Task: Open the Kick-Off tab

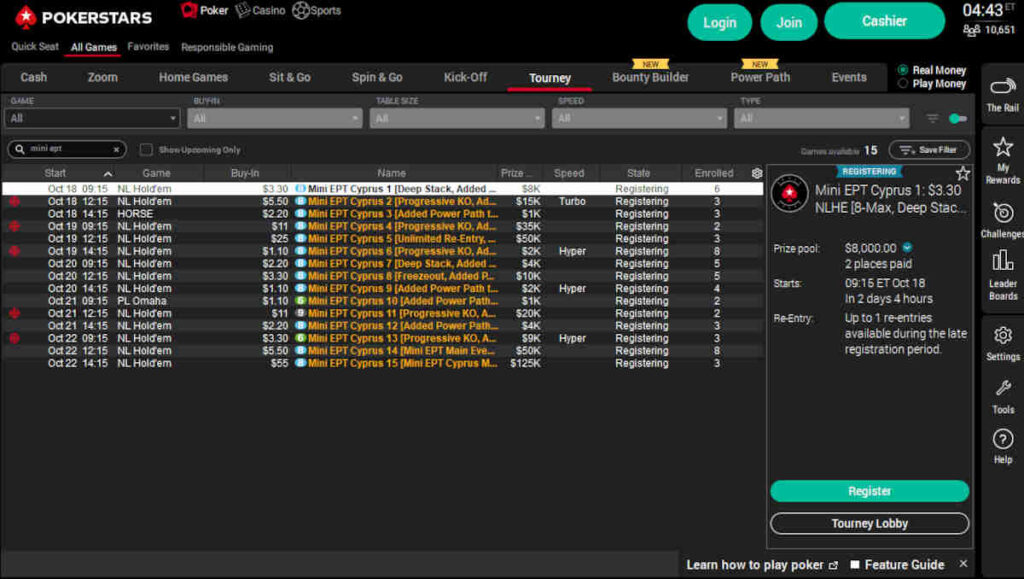Action: pos(465,77)
